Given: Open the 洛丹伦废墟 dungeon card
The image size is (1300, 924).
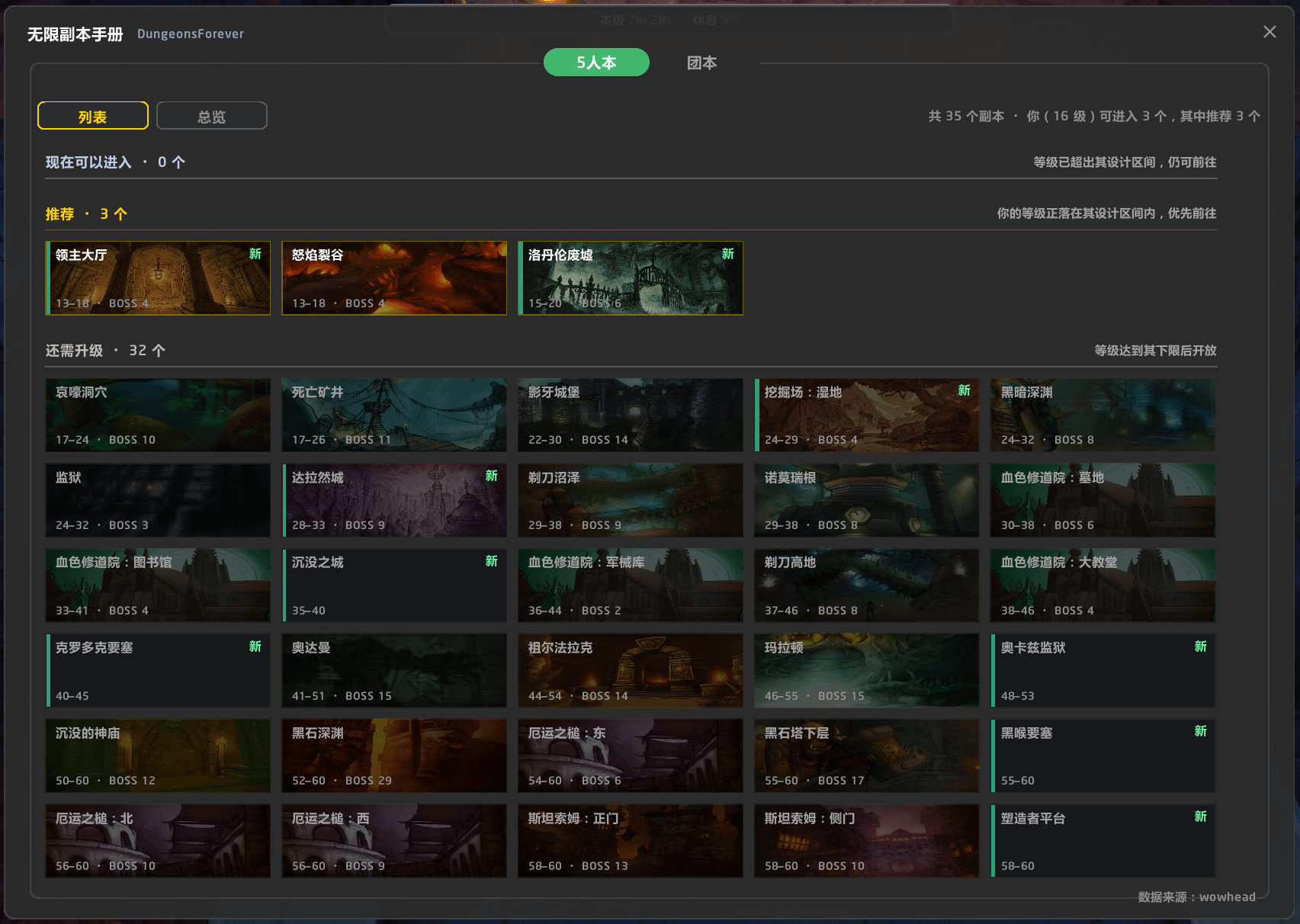Looking at the screenshot, I should pos(631,278).
